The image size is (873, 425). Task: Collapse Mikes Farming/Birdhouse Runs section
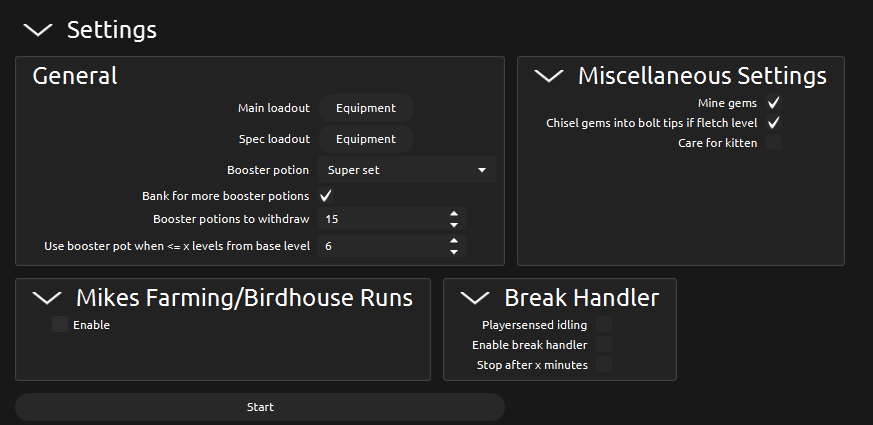[47, 297]
